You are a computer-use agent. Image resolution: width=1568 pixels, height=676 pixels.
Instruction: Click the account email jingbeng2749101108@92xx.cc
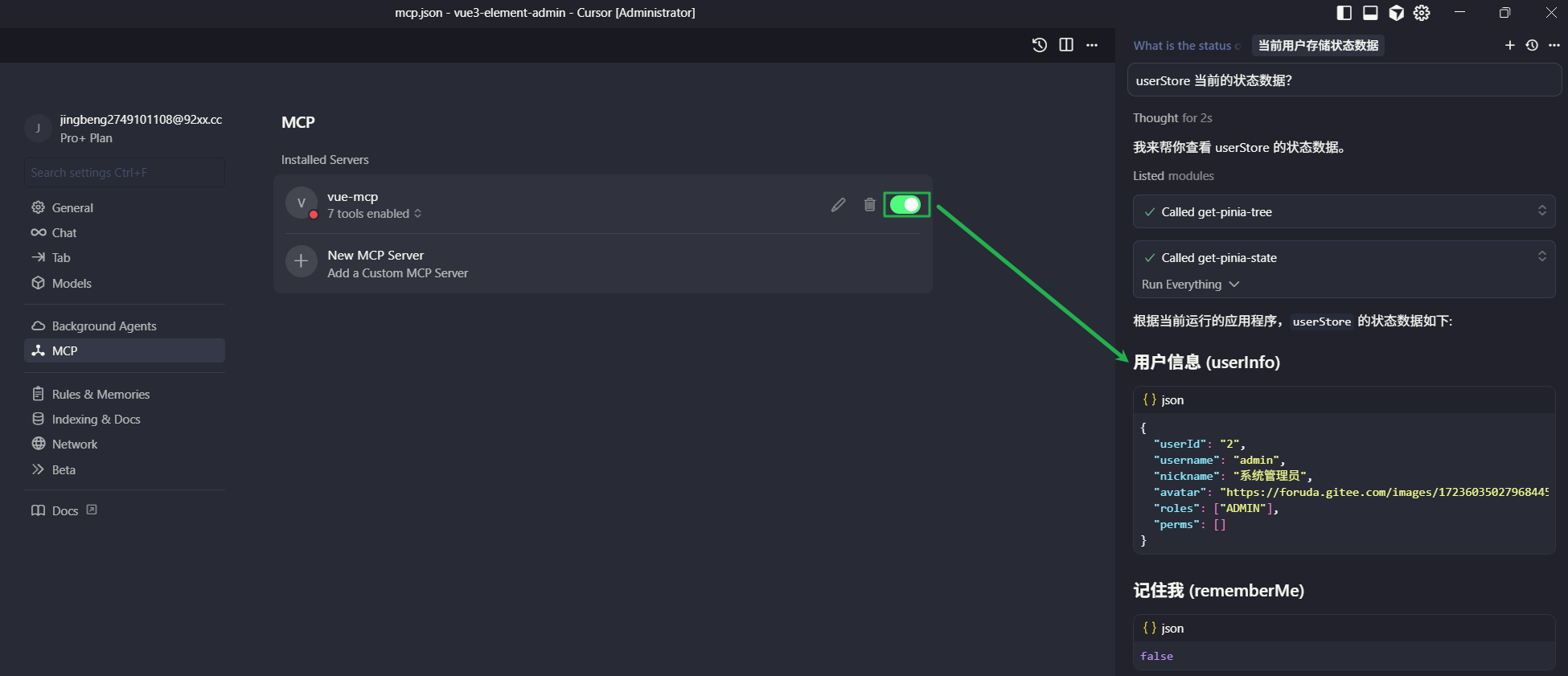click(x=141, y=120)
